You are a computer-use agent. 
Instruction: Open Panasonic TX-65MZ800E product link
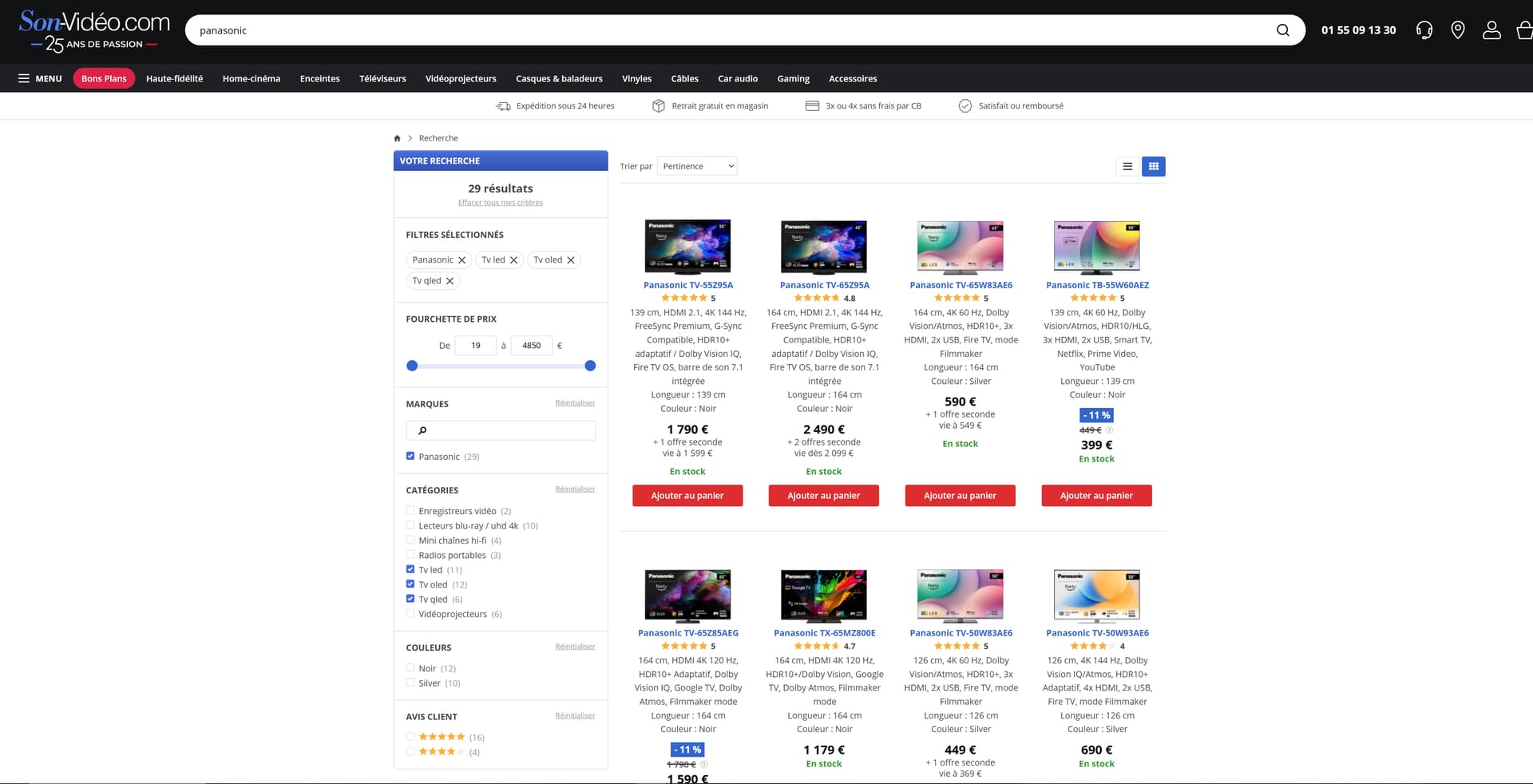pos(825,633)
